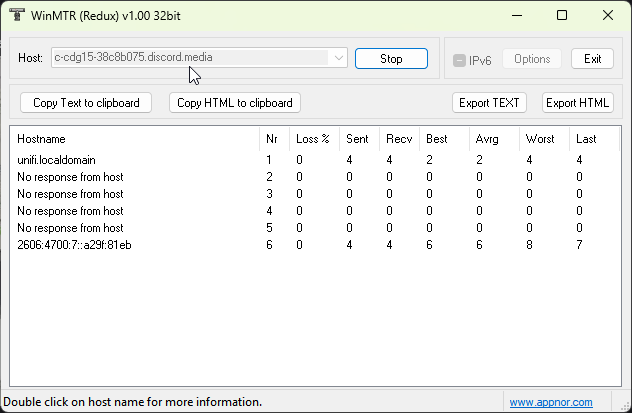Image resolution: width=632 pixels, height=413 pixels.
Task: Click the status bar hint text
Action: click(133, 402)
